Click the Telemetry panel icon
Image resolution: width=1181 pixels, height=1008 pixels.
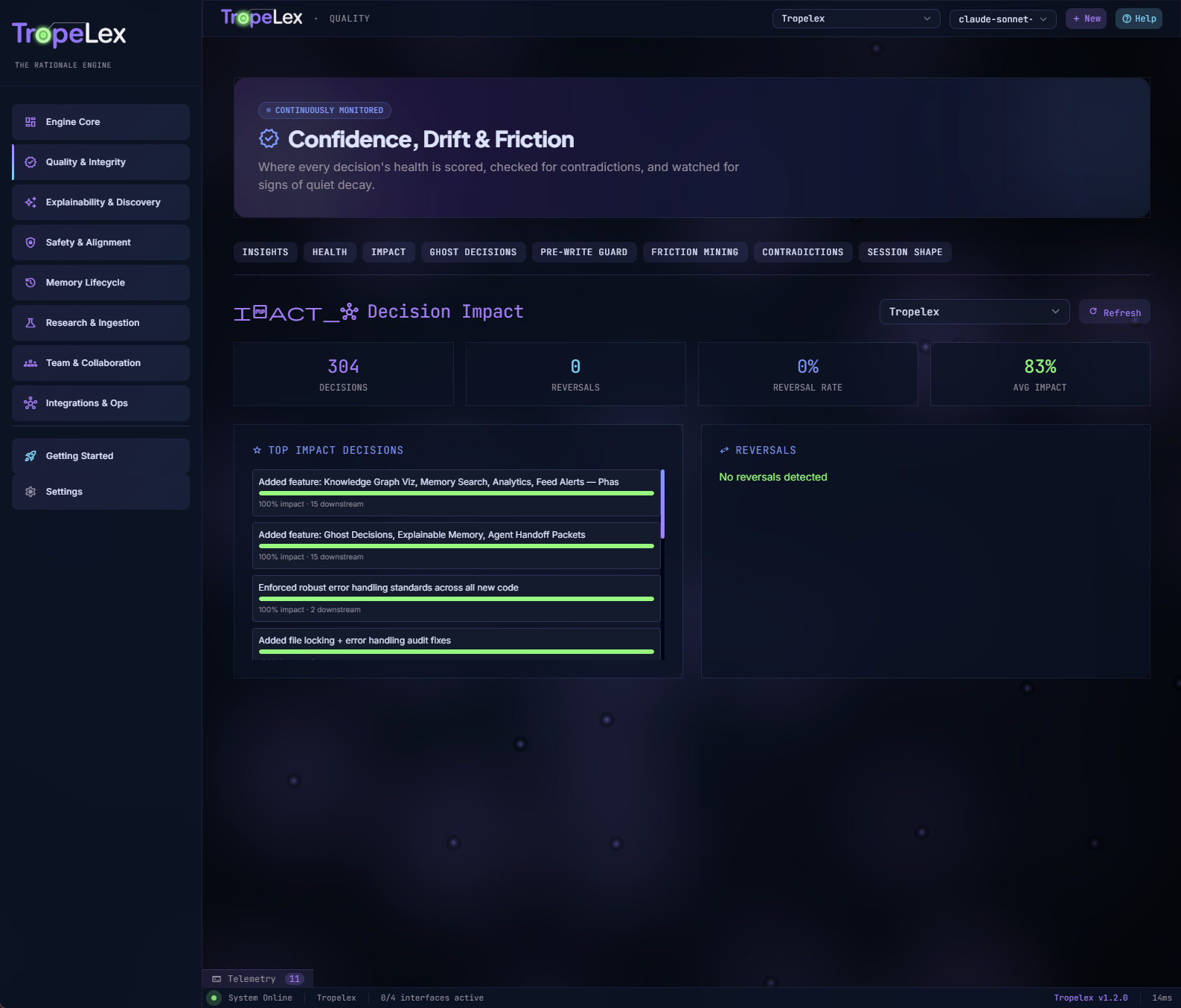pos(217,979)
